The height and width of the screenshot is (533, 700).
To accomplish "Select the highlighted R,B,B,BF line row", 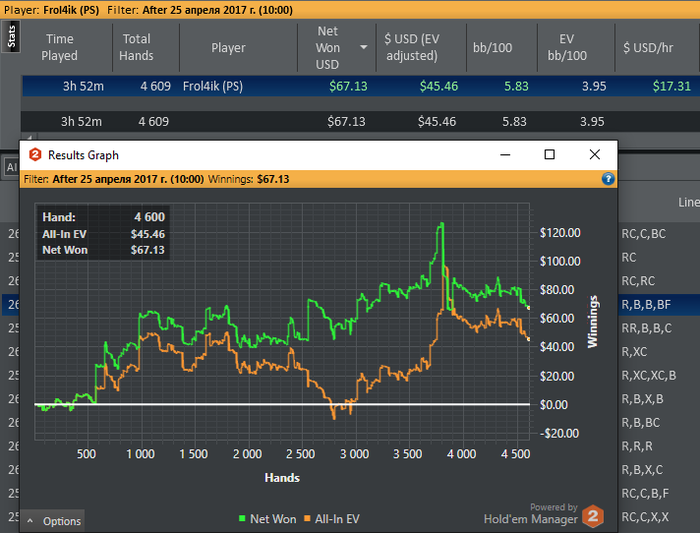I will coord(646,304).
